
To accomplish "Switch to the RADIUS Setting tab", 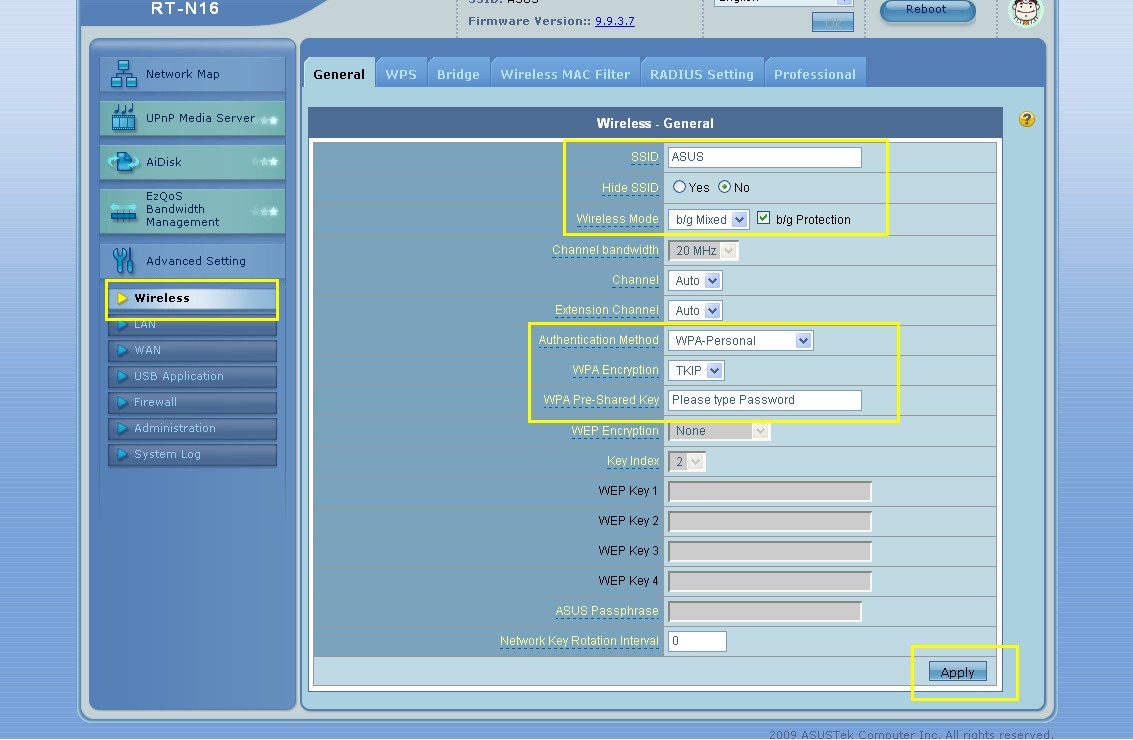I will [x=702, y=74].
